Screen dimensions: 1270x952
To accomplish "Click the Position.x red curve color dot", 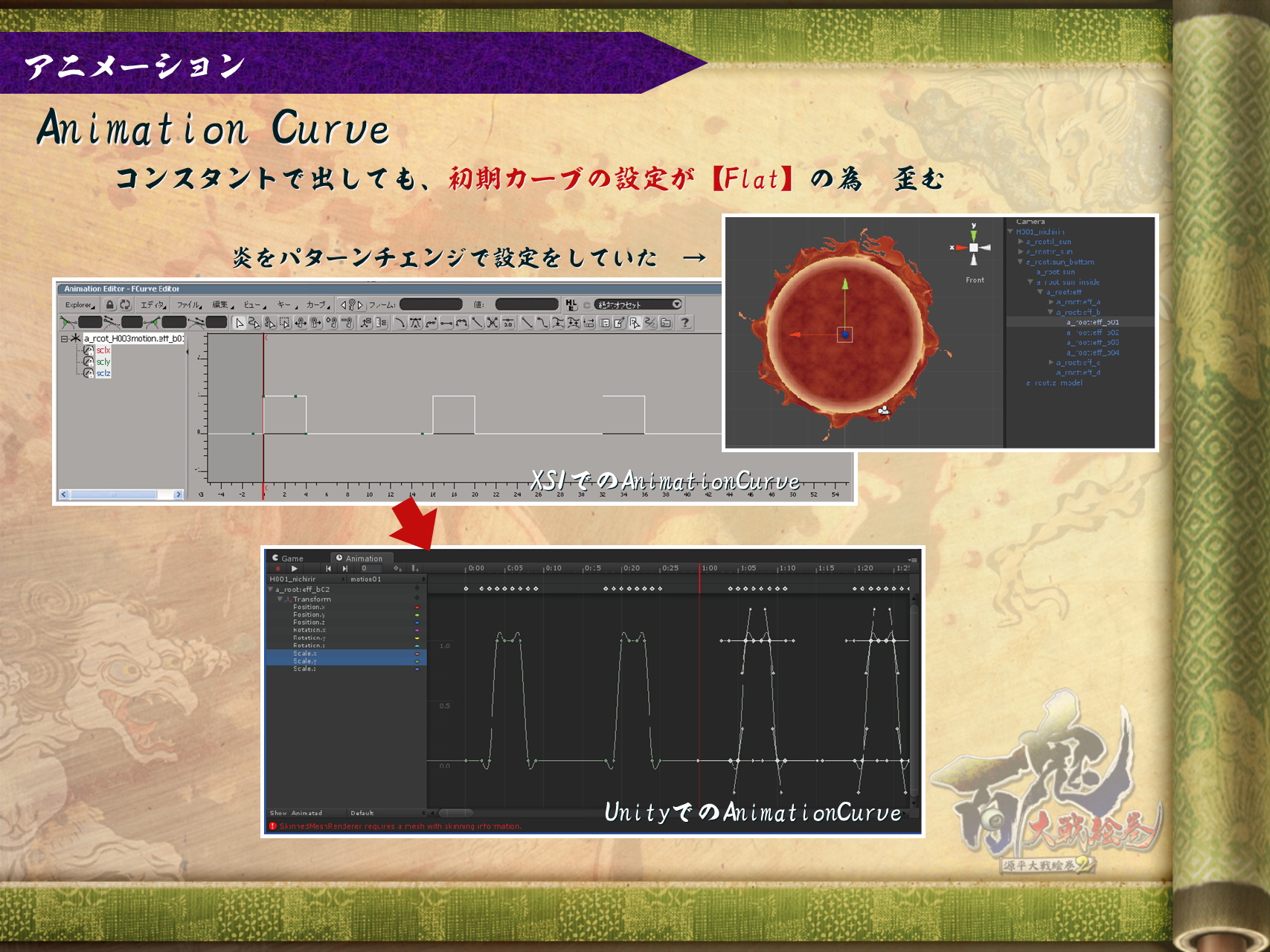I will coord(417,608).
